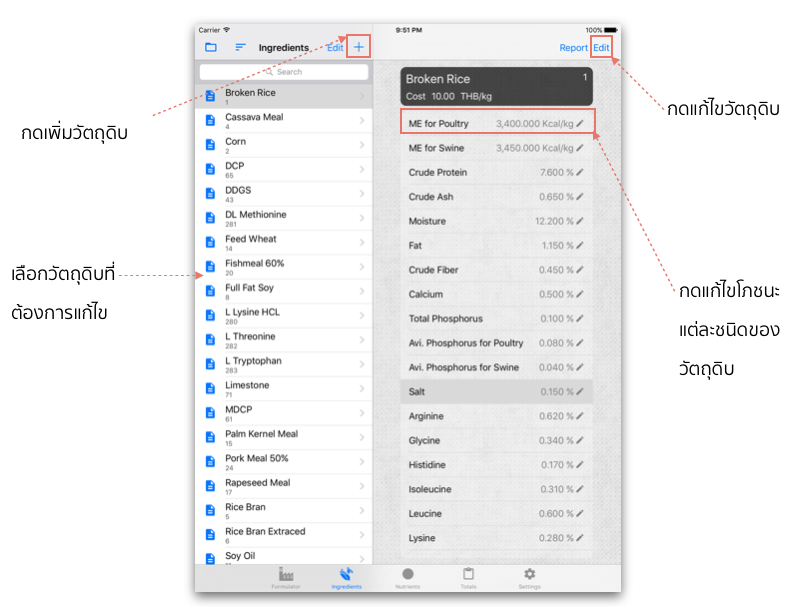794x612 pixels.
Task: Select Limestone ingredient
Action: 284,388
